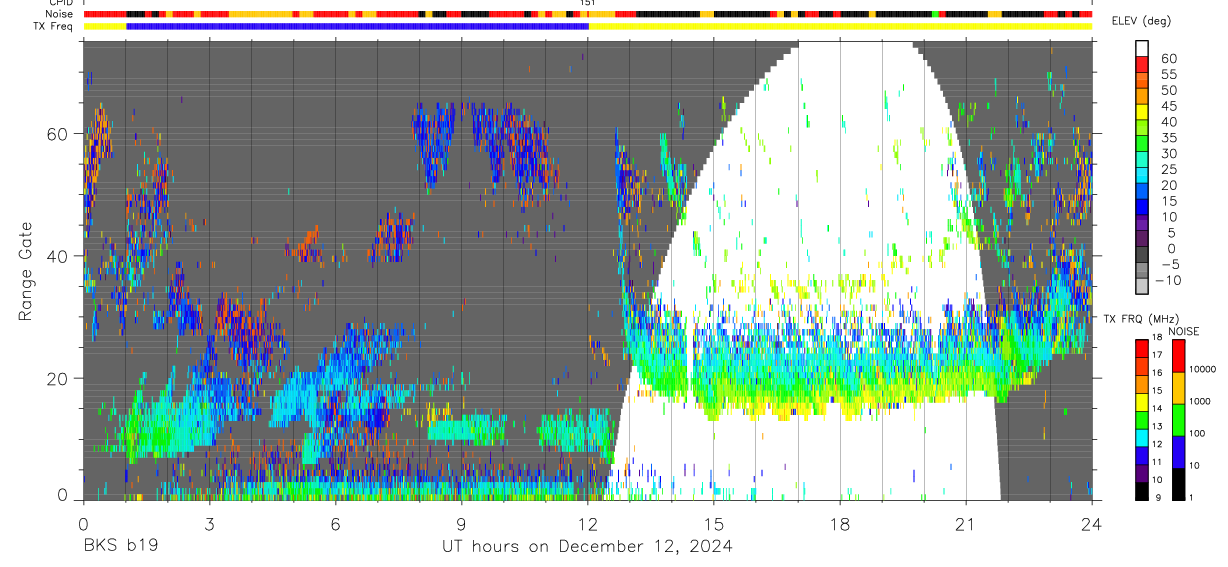Click the red TX FRQ swatch between 17 and 18
1228x567 pixels.
(1143, 347)
